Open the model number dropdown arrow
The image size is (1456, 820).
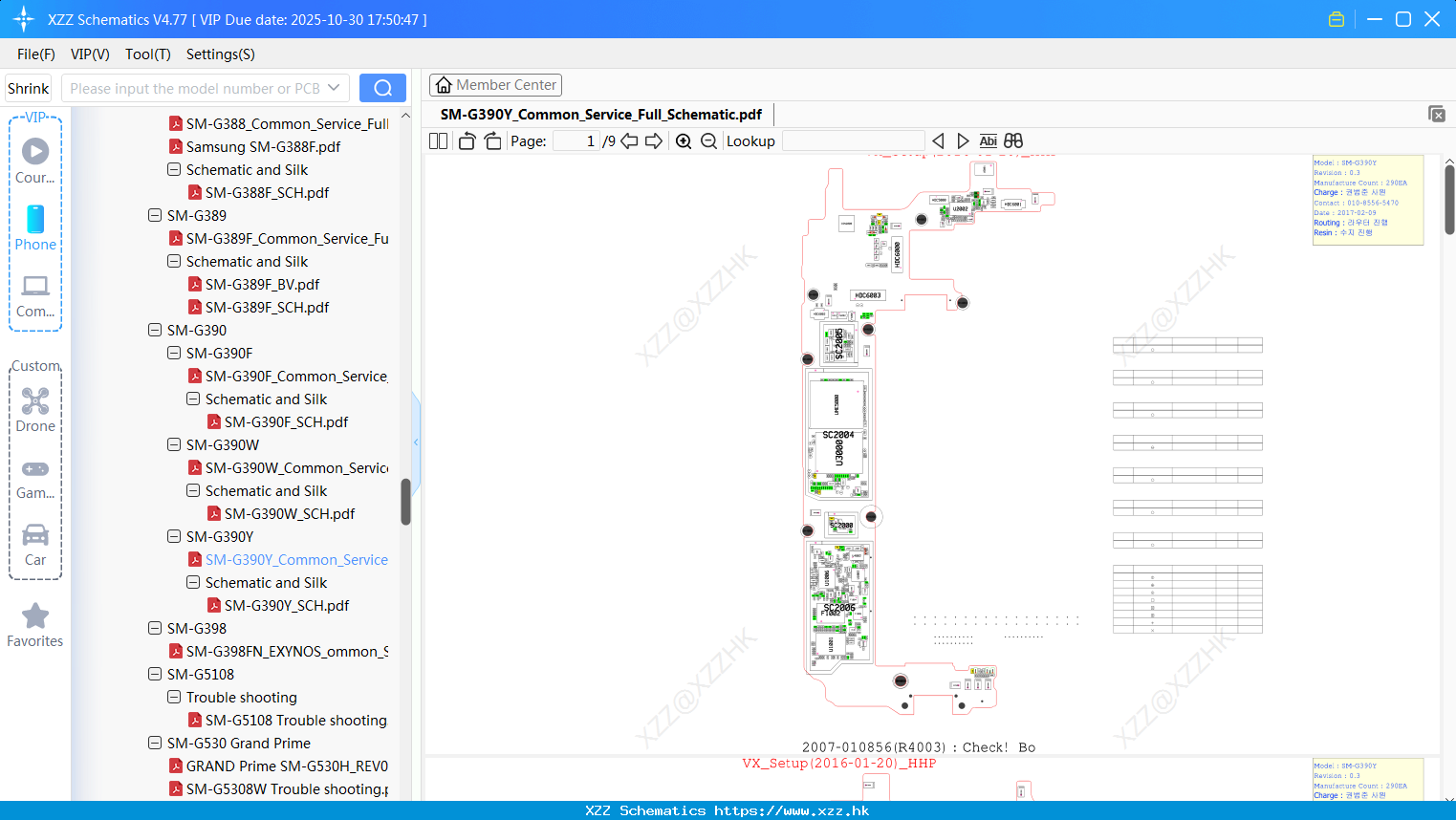pyautogui.click(x=334, y=88)
